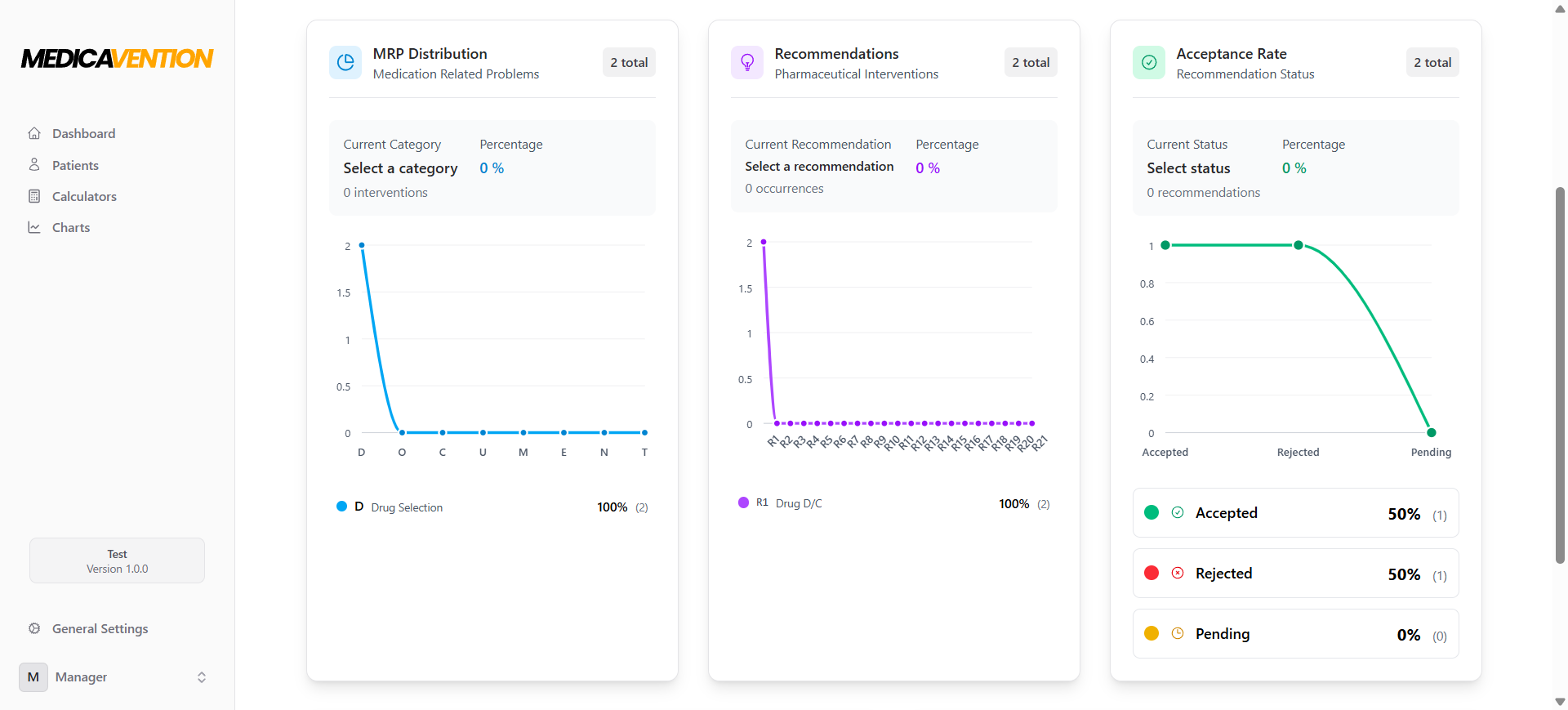
Task: Expand the Manager account switcher chevron
Action: pyautogui.click(x=202, y=677)
